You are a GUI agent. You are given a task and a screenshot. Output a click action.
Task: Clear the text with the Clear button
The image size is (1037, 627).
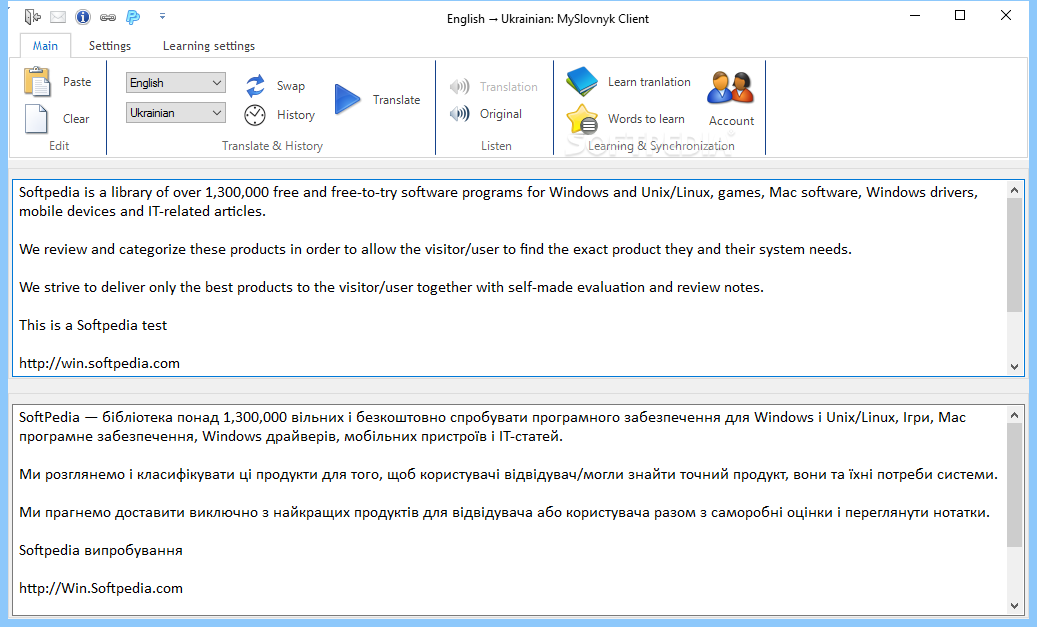(57, 119)
